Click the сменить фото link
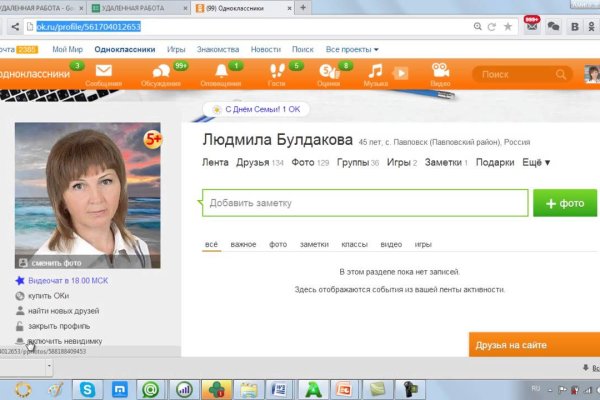This screenshot has height=400, width=600. [x=59, y=261]
